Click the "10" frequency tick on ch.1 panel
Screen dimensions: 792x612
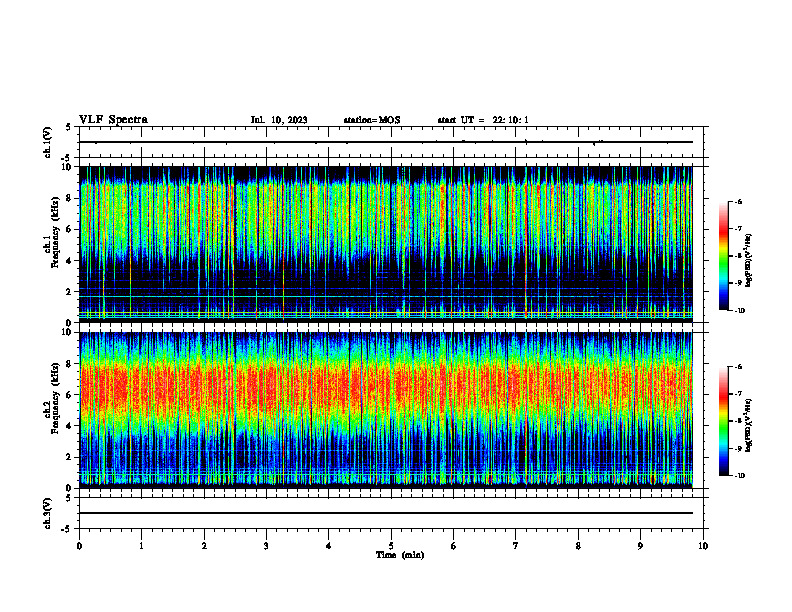coord(68,167)
